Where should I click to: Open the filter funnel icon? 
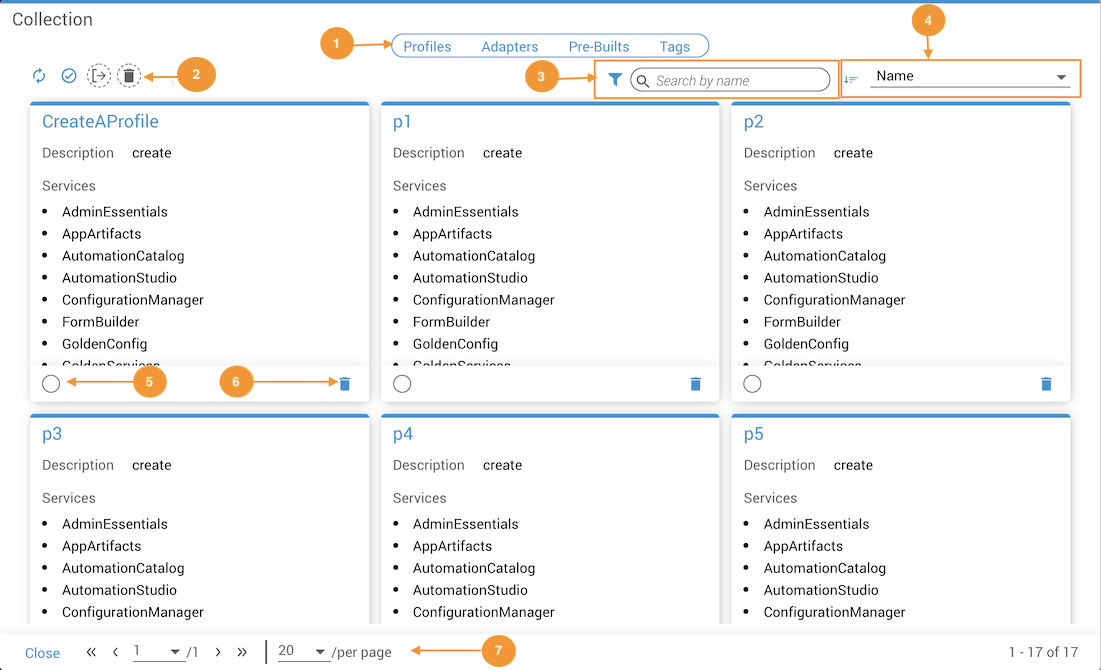[615, 80]
